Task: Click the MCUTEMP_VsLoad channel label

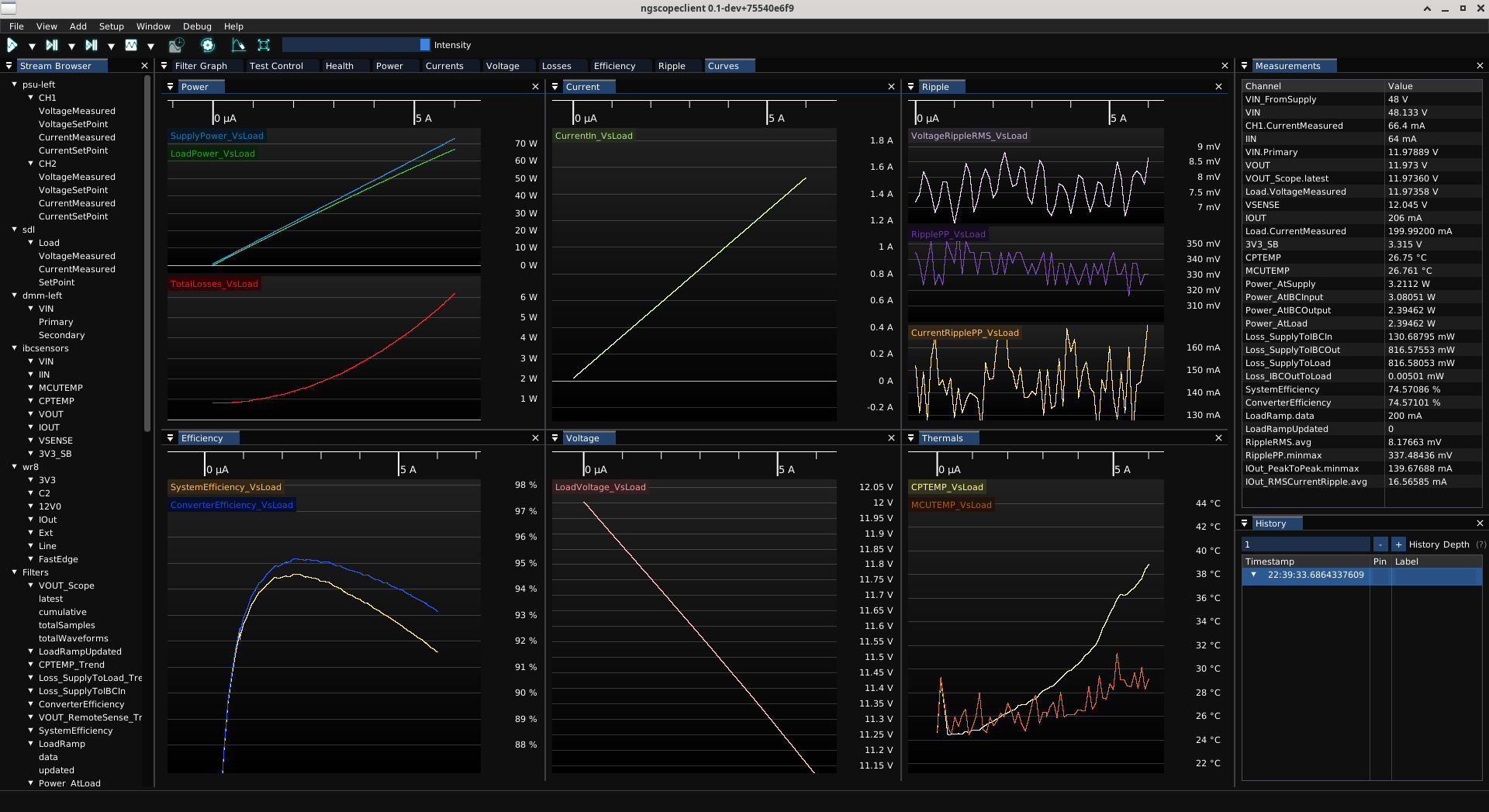Action: pyautogui.click(x=952, y=505)
